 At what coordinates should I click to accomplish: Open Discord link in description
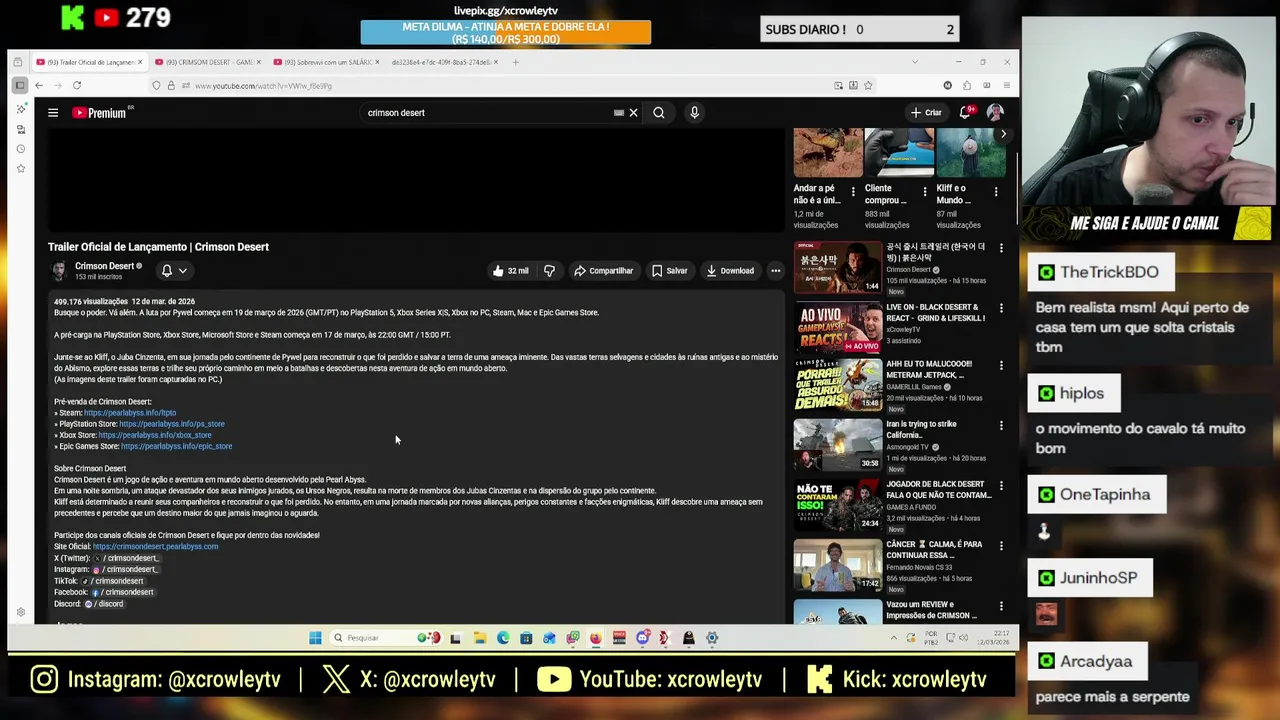click(104, 604)
